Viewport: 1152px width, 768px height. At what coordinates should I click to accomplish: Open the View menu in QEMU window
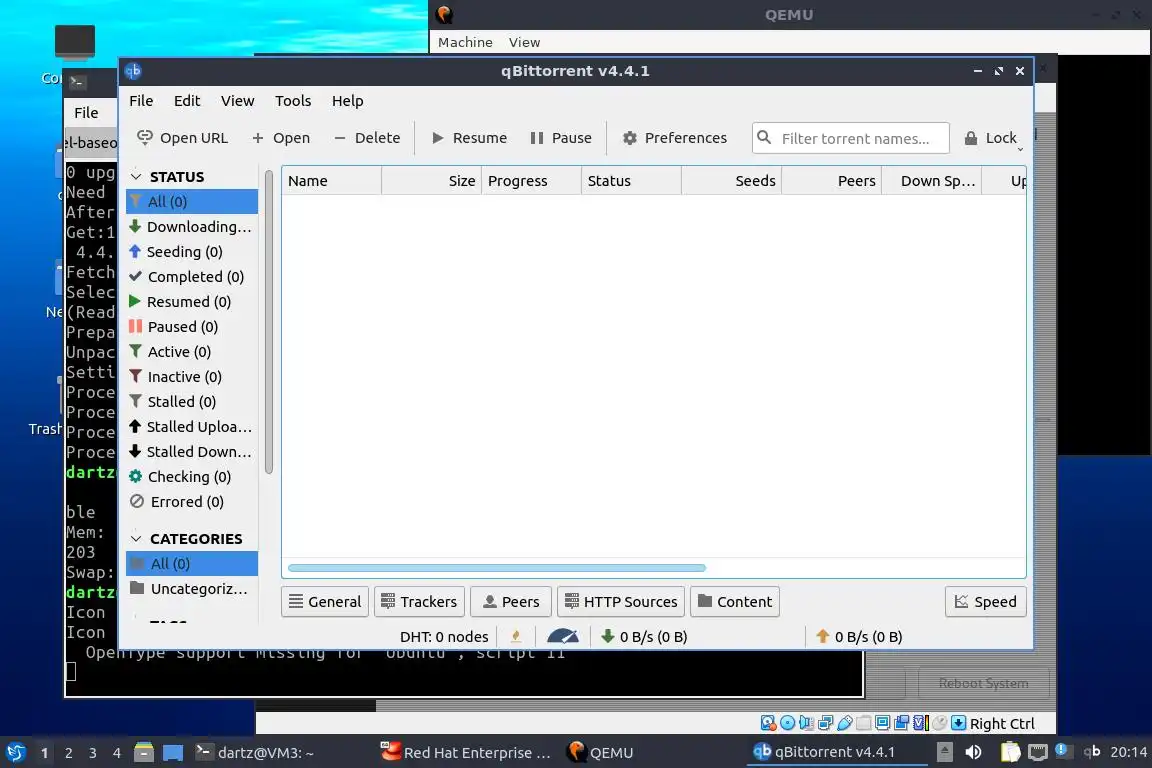coord(525,43)
